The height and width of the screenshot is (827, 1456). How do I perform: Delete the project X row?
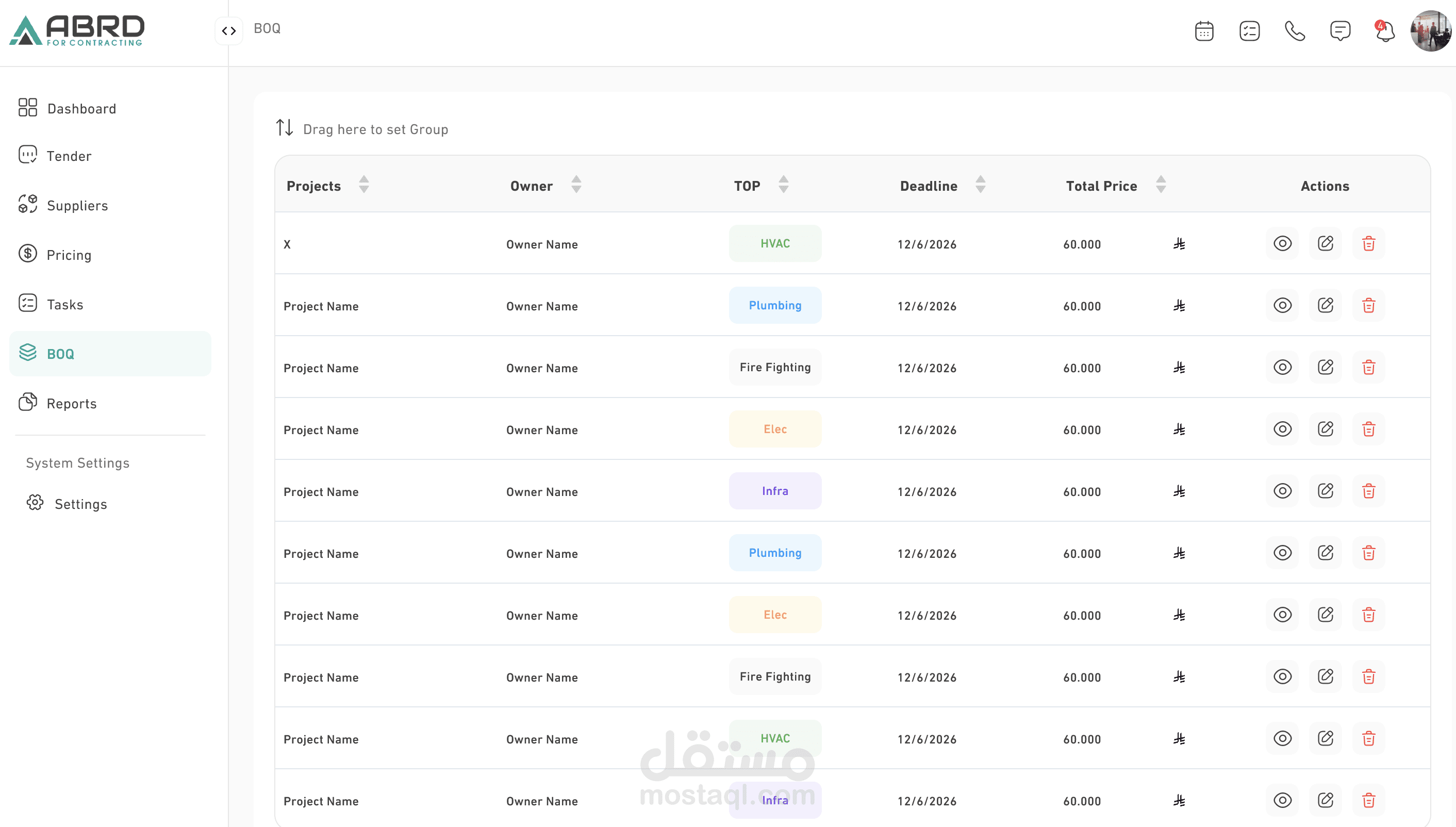pos(1368,244)
